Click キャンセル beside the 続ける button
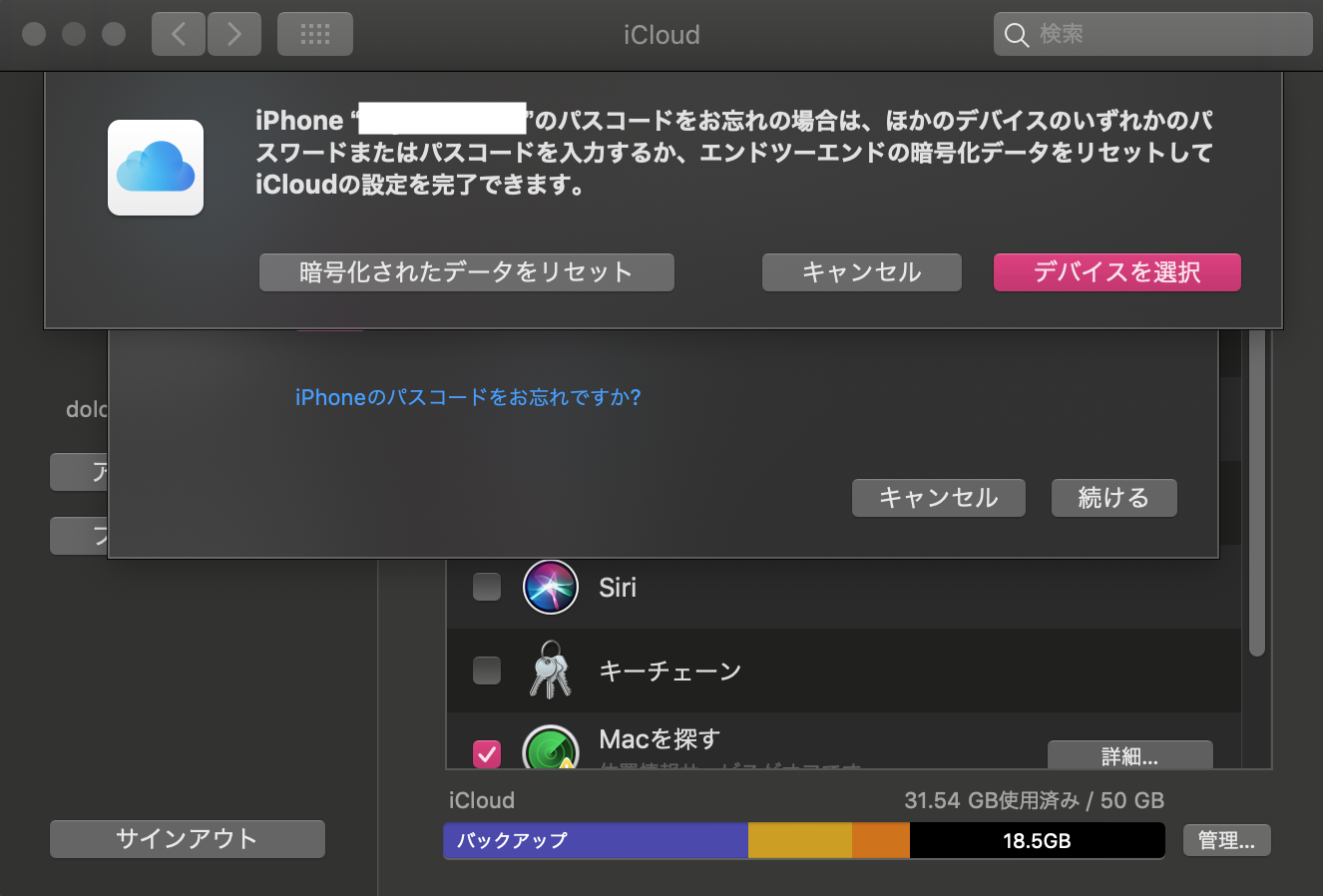1323x896 pixels. coord(939,498)
